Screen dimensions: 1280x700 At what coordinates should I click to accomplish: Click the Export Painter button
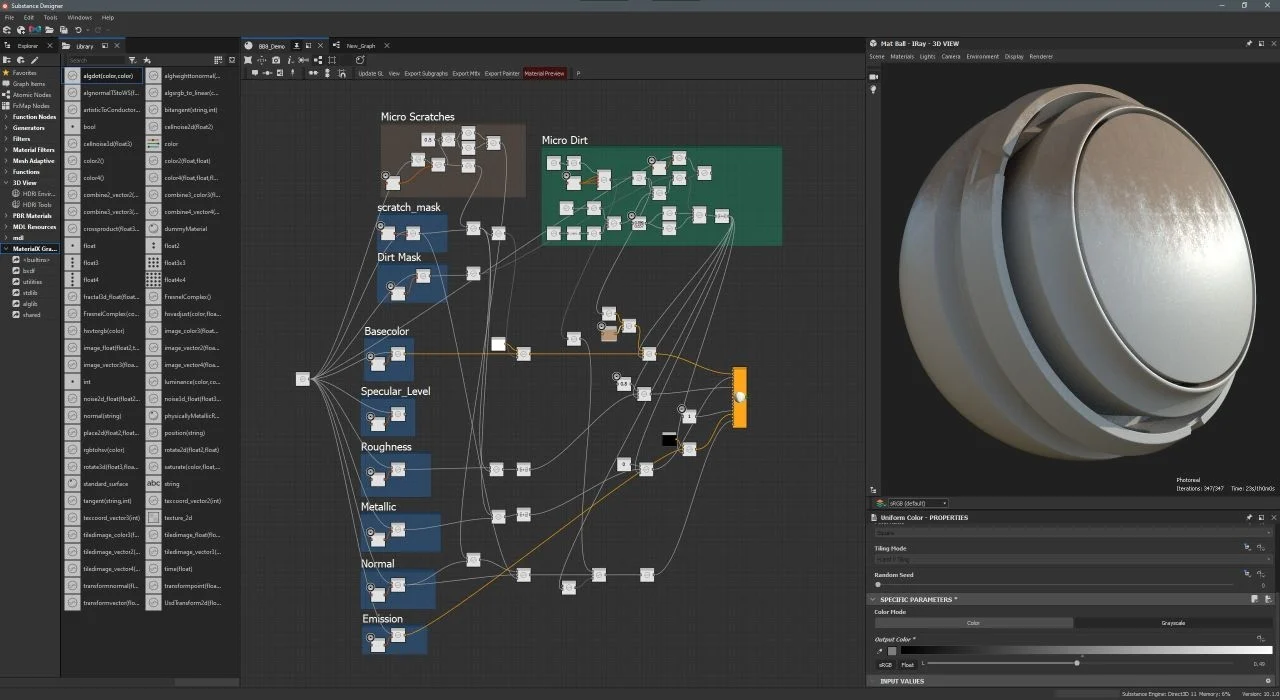pyautogui.click(x=501, y=73)
